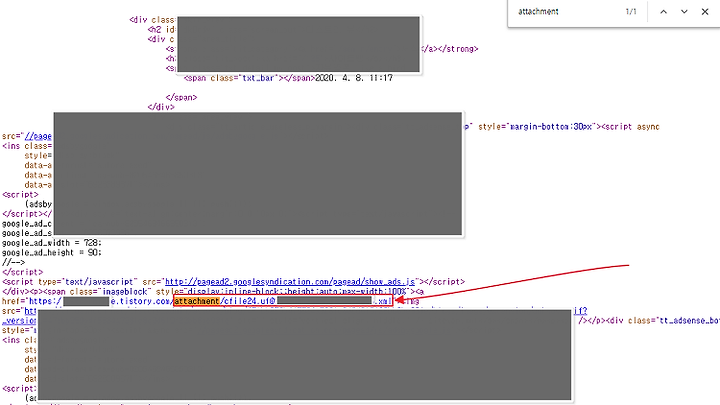Viewport: 720px width, 405px height.
Task: Go to next find match arrow
Action: click(x=684, y=12)
